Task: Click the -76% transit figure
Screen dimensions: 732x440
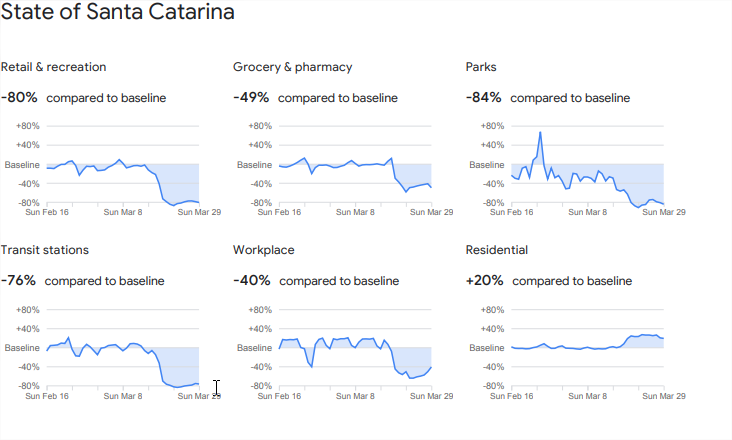Action: click(x=19, y=281)
